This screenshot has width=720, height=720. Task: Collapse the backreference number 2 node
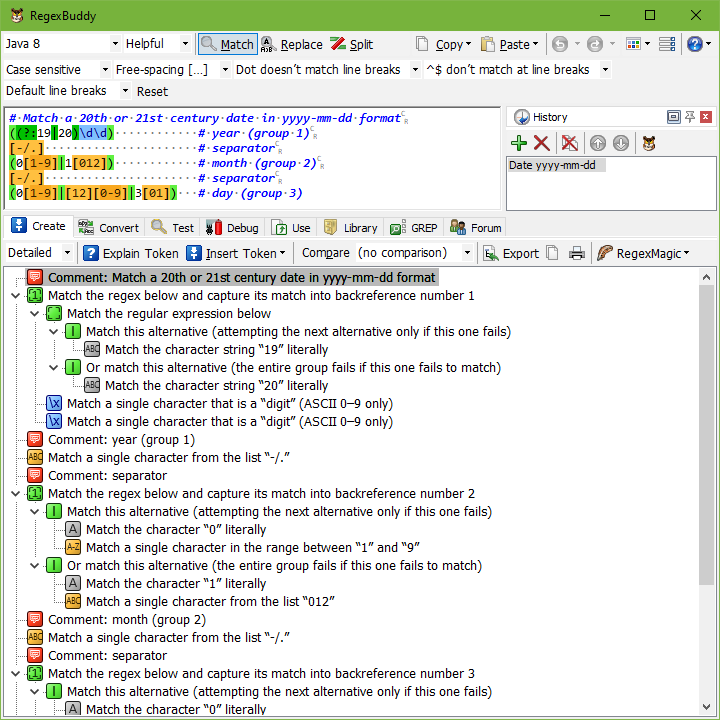(x=16, y=494)
